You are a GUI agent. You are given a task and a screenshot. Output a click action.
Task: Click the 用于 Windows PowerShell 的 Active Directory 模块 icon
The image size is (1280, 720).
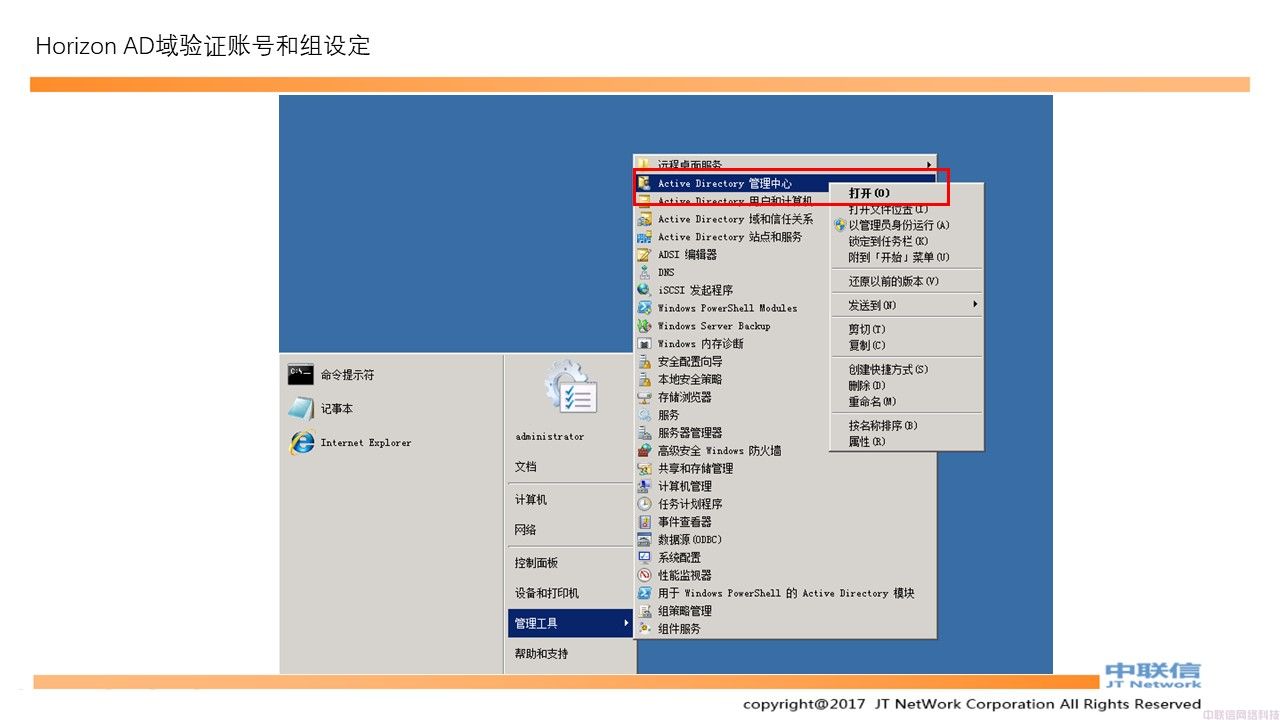click(645, 593)
